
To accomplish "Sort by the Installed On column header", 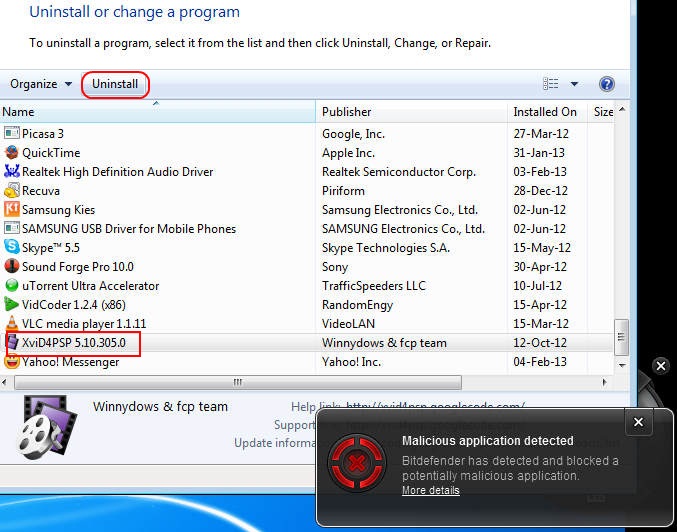I will [547, 112].
